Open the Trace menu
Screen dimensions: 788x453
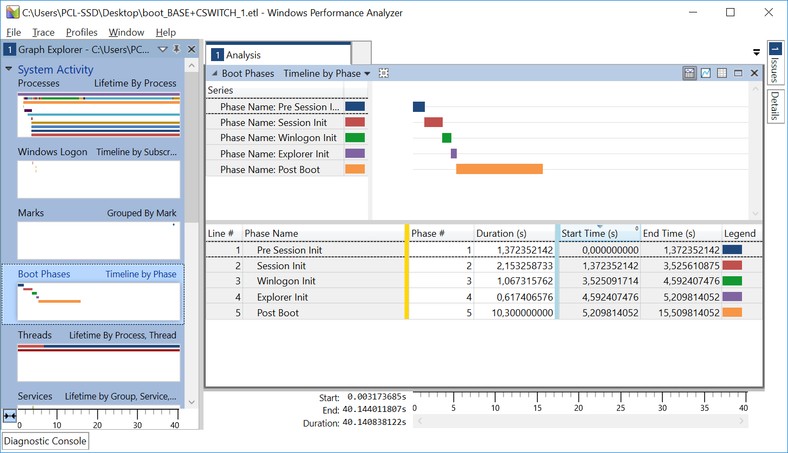click(x=43, y=32)
